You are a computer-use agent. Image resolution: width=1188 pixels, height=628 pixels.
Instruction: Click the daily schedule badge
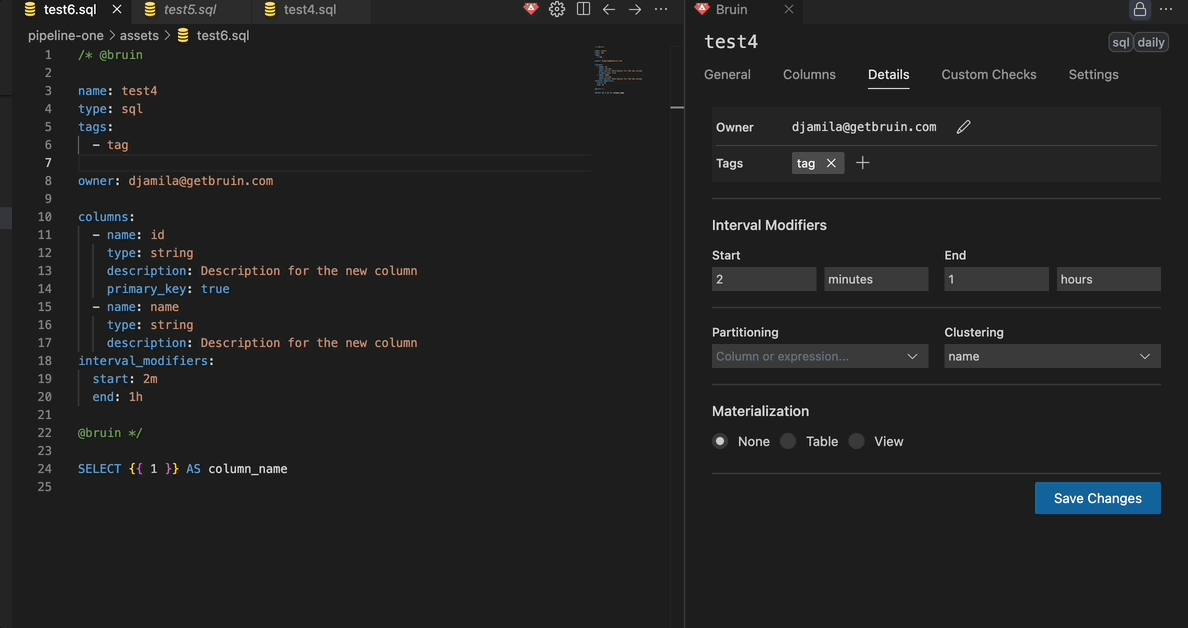[x=1151, y=42]
